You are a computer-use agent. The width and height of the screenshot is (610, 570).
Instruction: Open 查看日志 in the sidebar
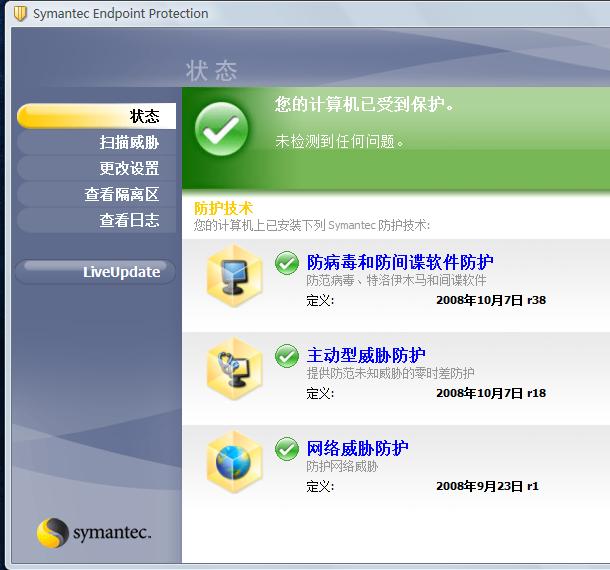pos(96,220)
